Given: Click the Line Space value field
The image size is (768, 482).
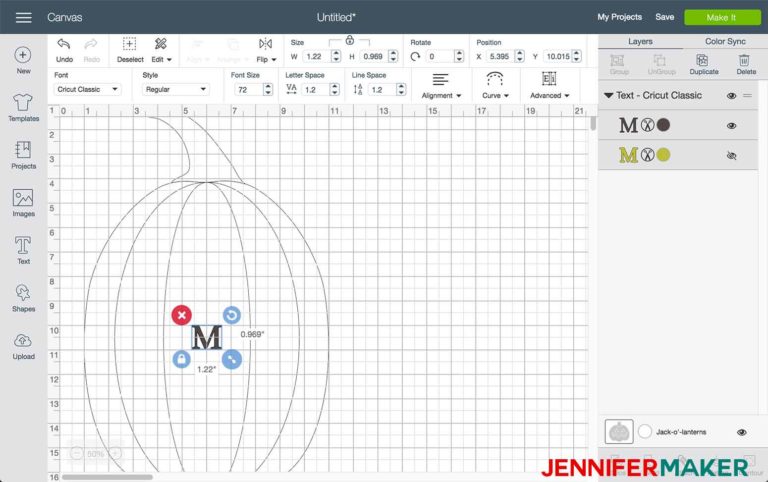Looking at the screenshot, I should (382, 89).
